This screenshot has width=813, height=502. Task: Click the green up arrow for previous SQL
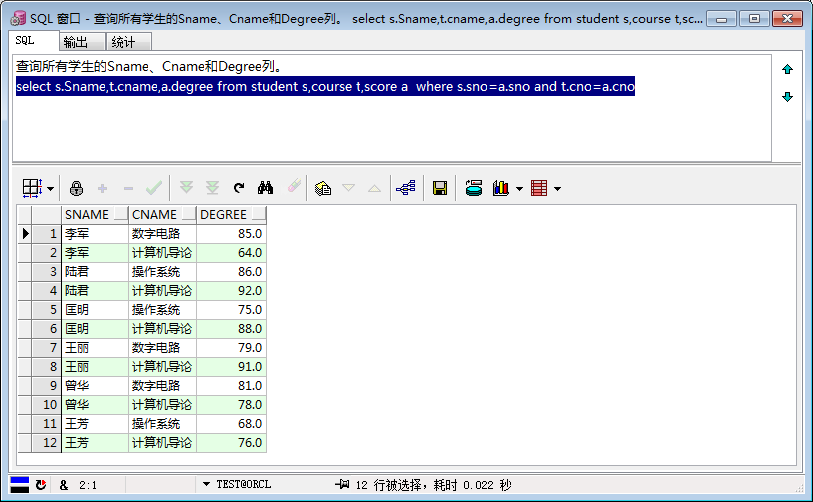[787, 69]
